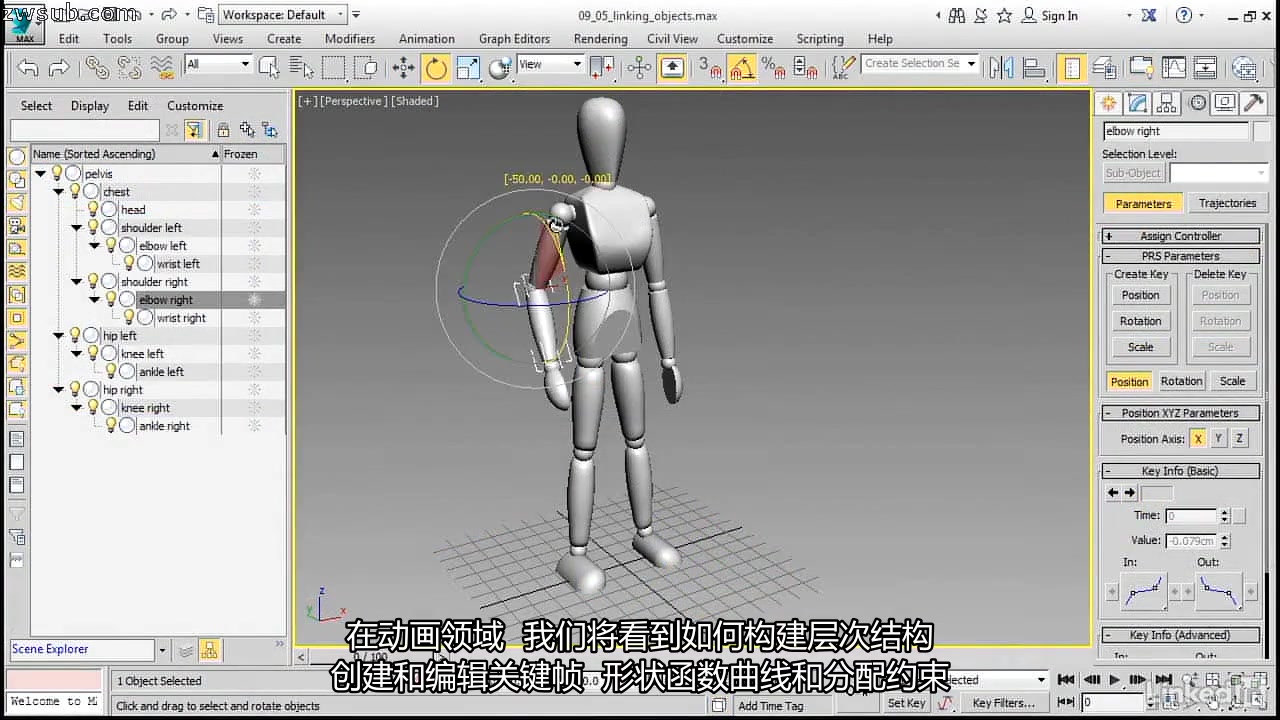
Task: Activate the Select and Move tool
Action: 402,69
